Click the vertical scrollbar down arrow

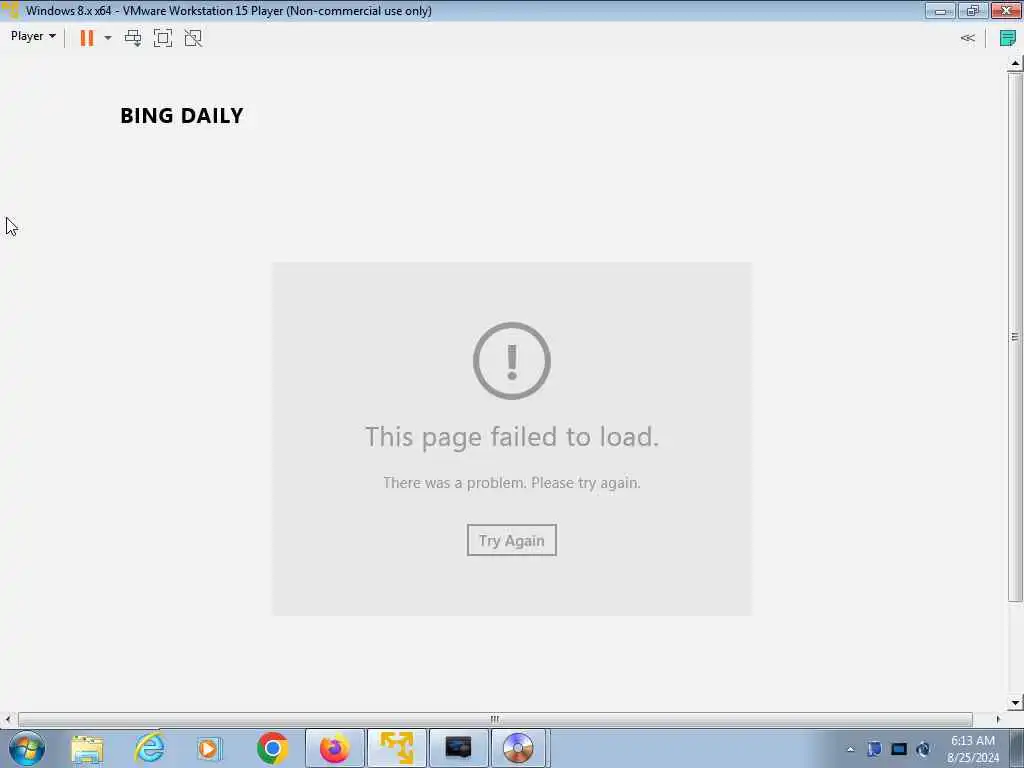click(x=1015, y=703)
